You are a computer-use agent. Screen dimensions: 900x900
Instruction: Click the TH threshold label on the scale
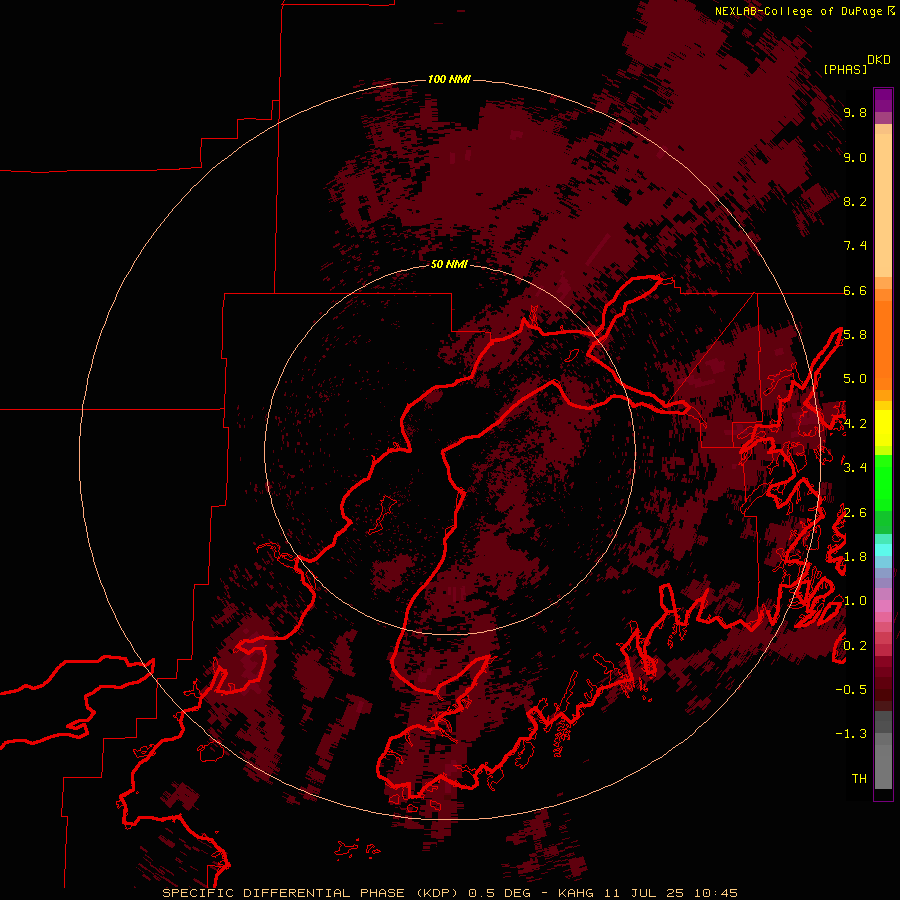tap(859, 778)
